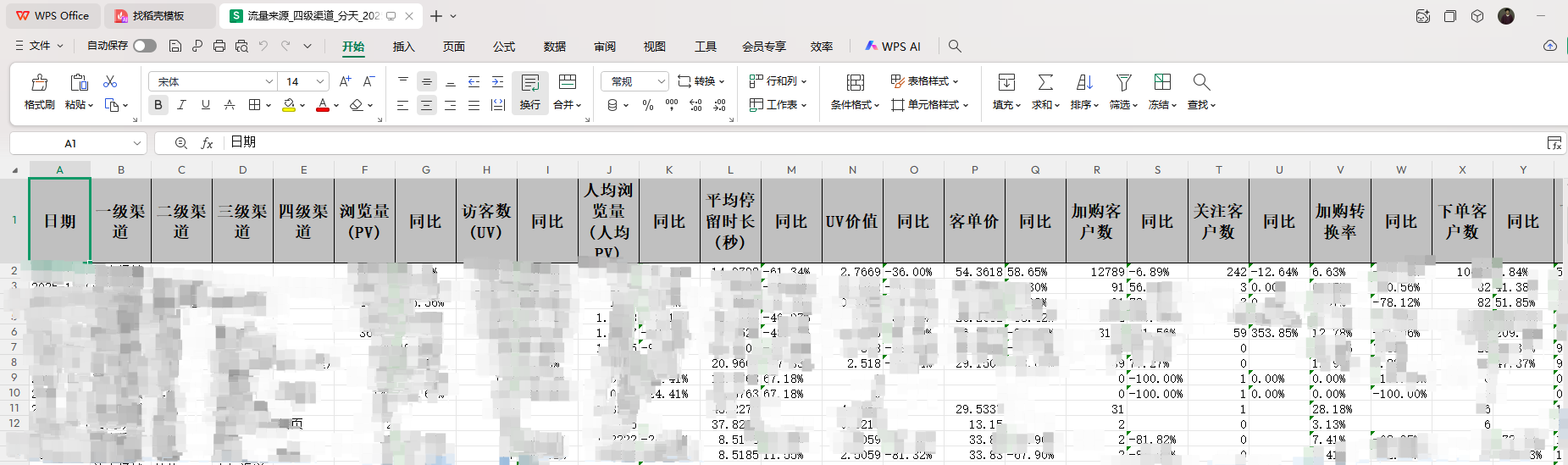Align cell content to top
1568x465 pixels.
point(403,81)
